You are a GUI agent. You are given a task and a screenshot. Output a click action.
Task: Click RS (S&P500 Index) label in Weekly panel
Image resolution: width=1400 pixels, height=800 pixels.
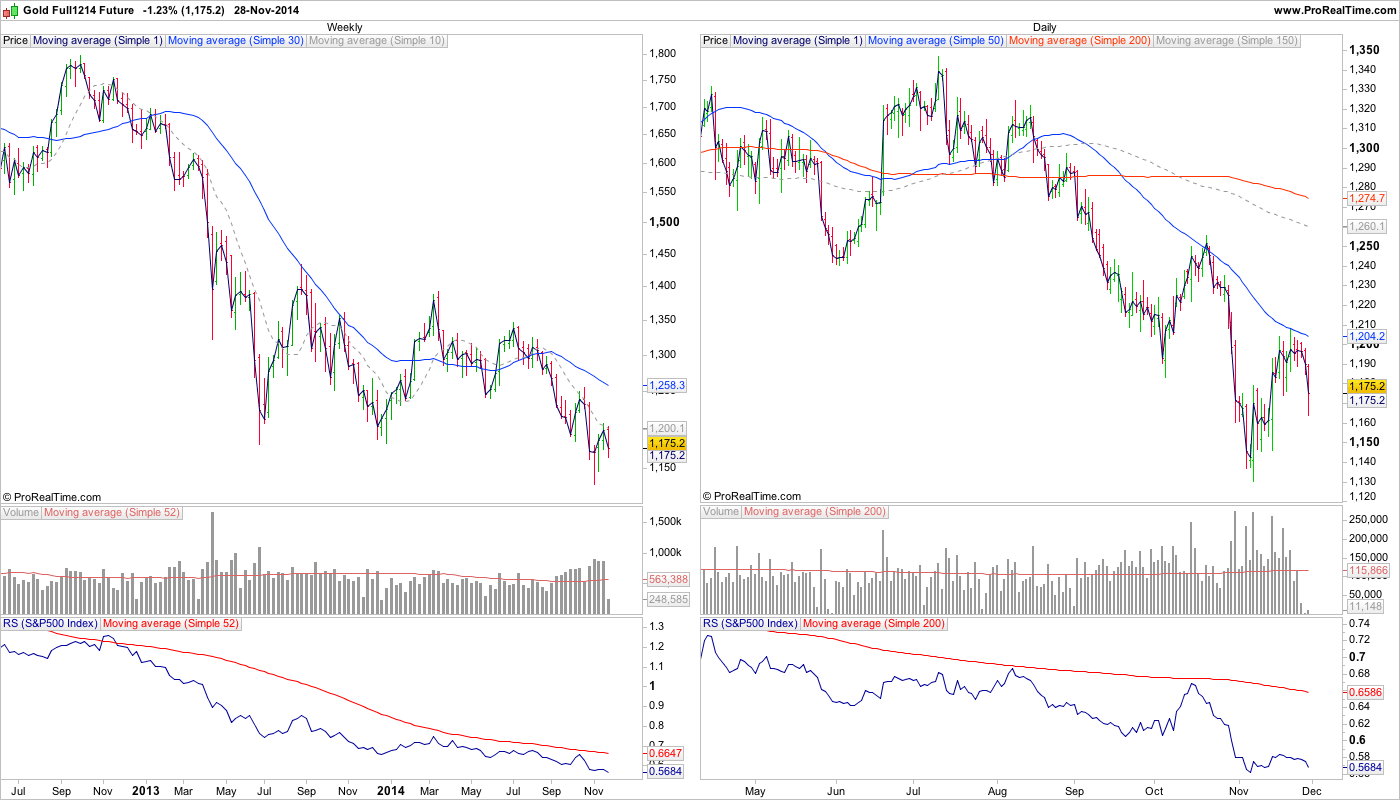50,624
